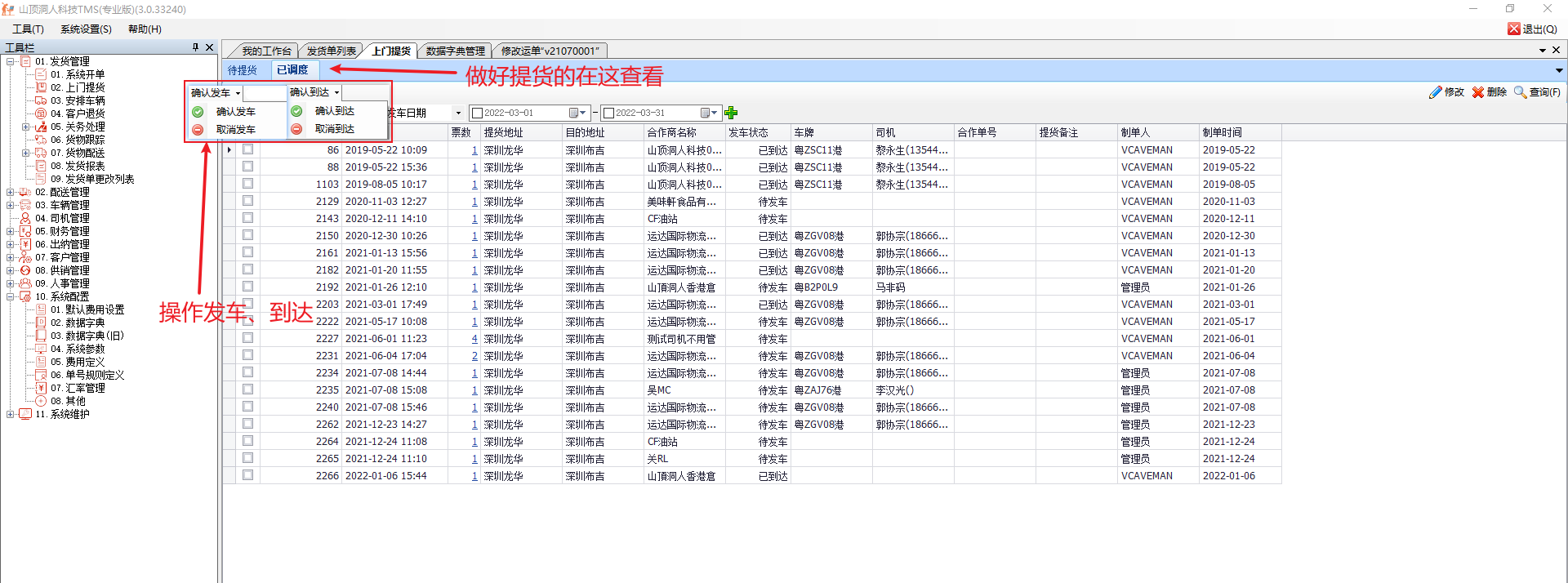Expand the 02.配送管理 tree node
Screen dimensions: 1568x583
tap(11, 193)
